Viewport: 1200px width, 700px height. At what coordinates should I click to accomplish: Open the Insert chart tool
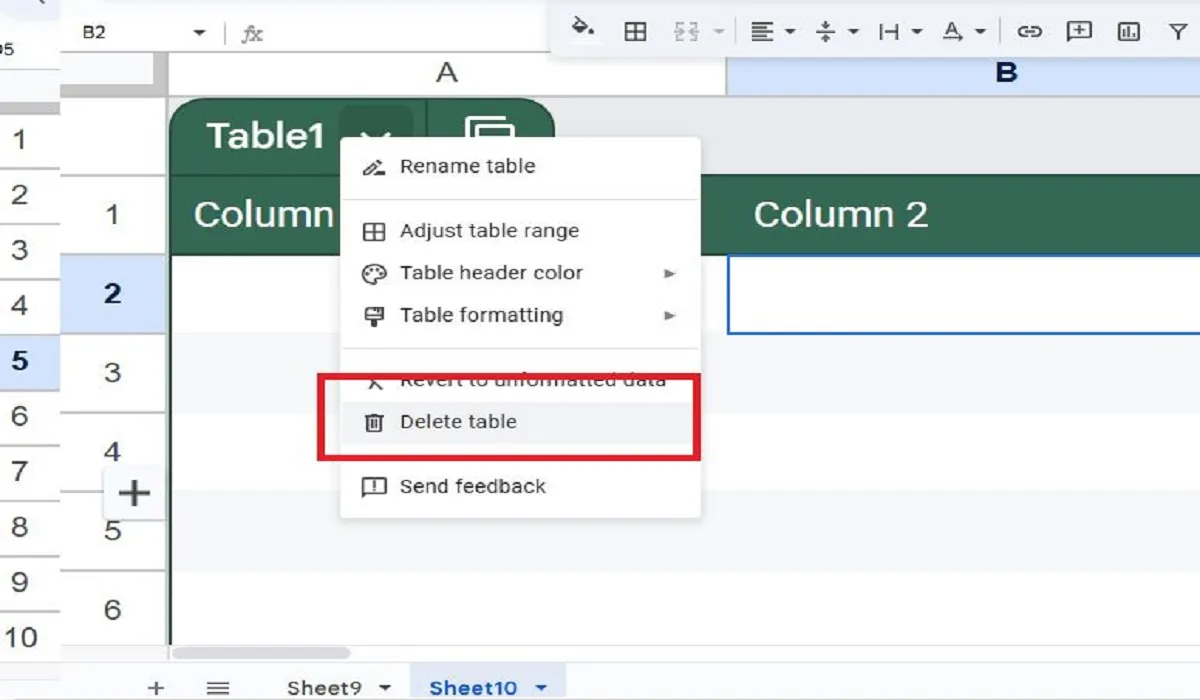[1128, 31]
